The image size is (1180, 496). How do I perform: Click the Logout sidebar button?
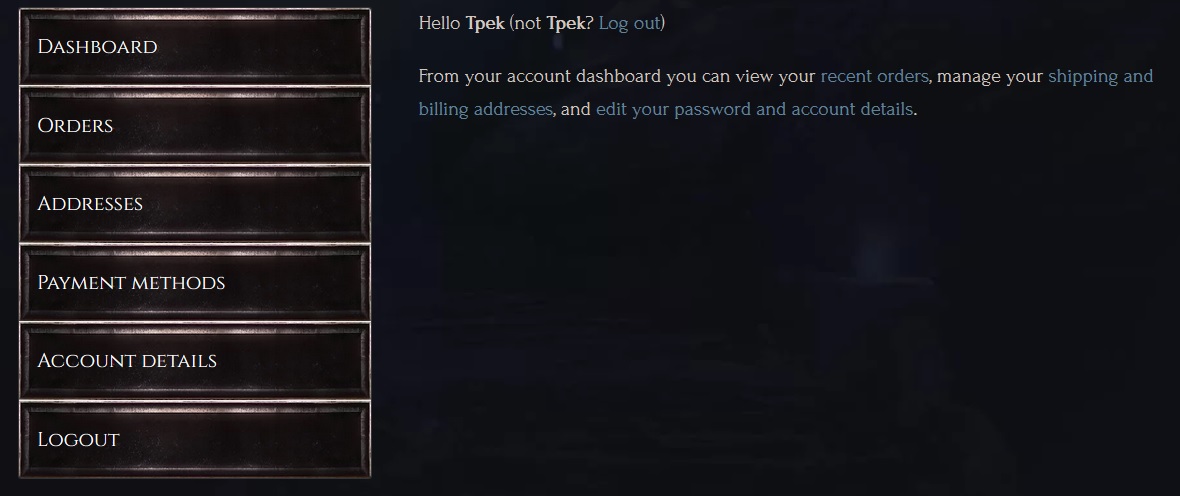point(195,440)
